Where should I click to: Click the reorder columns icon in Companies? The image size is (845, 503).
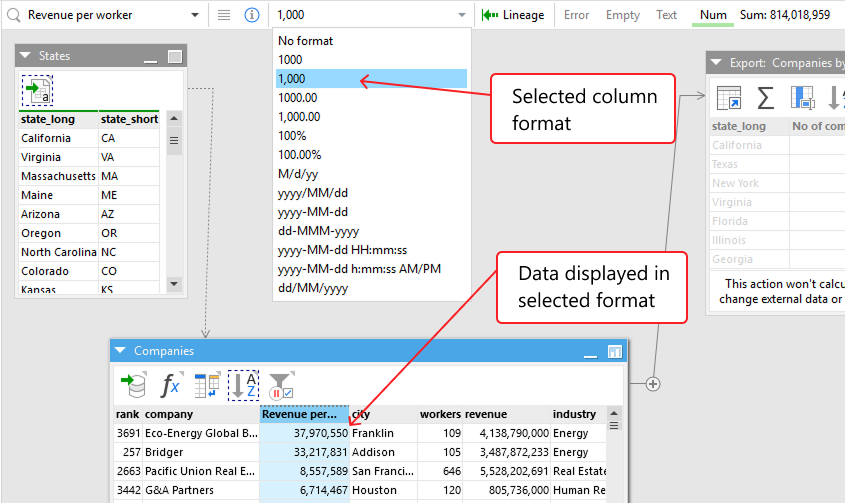tap(207, 385)
